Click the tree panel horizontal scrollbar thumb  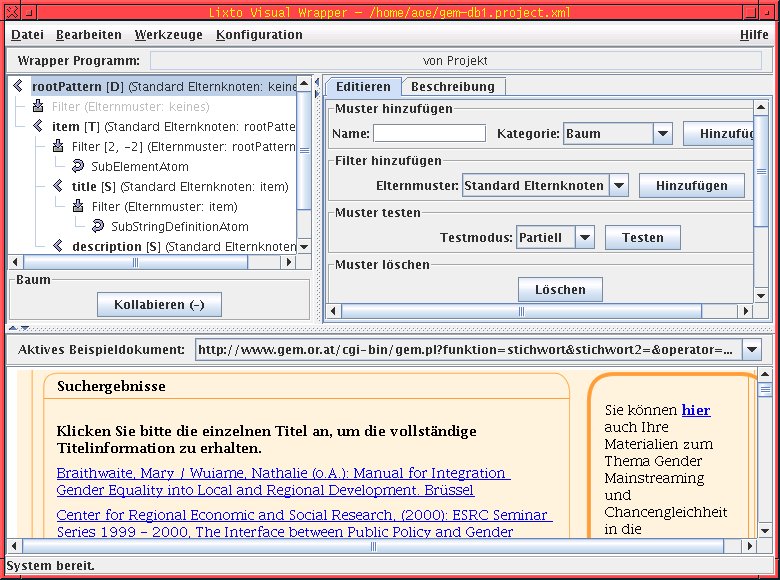137,263
